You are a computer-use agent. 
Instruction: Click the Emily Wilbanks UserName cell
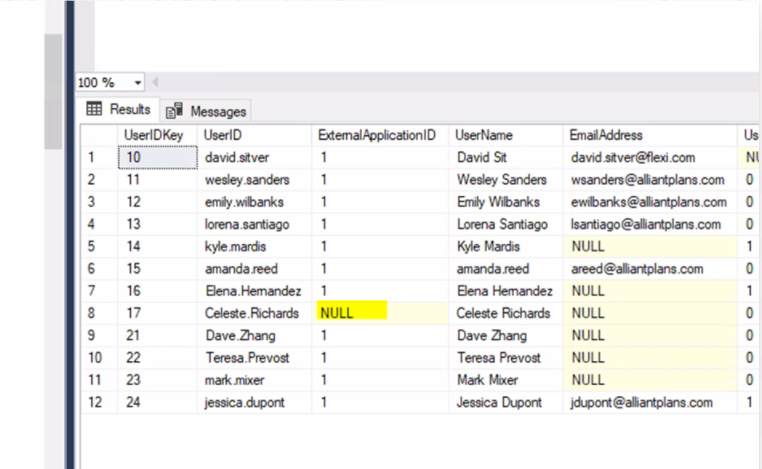(506, 202)
